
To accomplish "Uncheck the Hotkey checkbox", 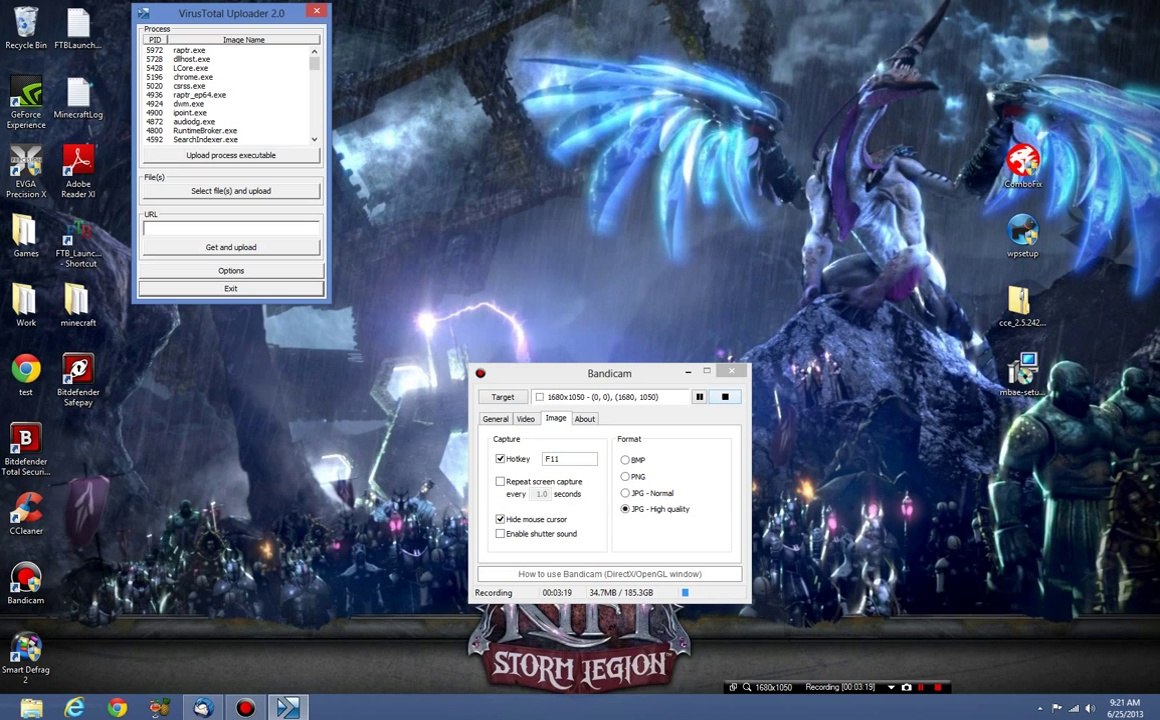I will (500, 459).
